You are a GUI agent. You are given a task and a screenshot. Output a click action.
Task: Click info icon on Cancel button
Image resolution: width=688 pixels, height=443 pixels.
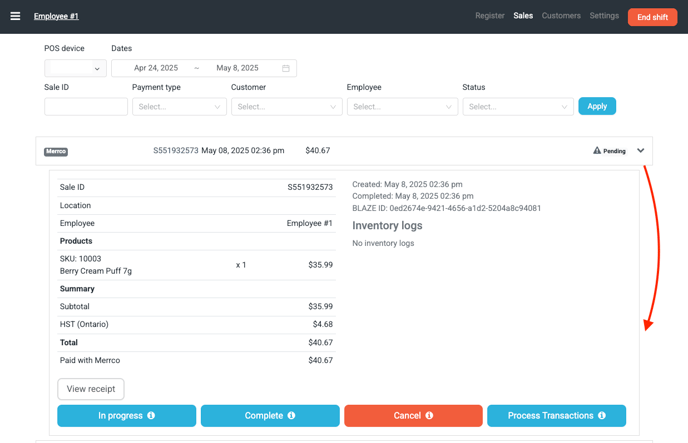(429, 416)
